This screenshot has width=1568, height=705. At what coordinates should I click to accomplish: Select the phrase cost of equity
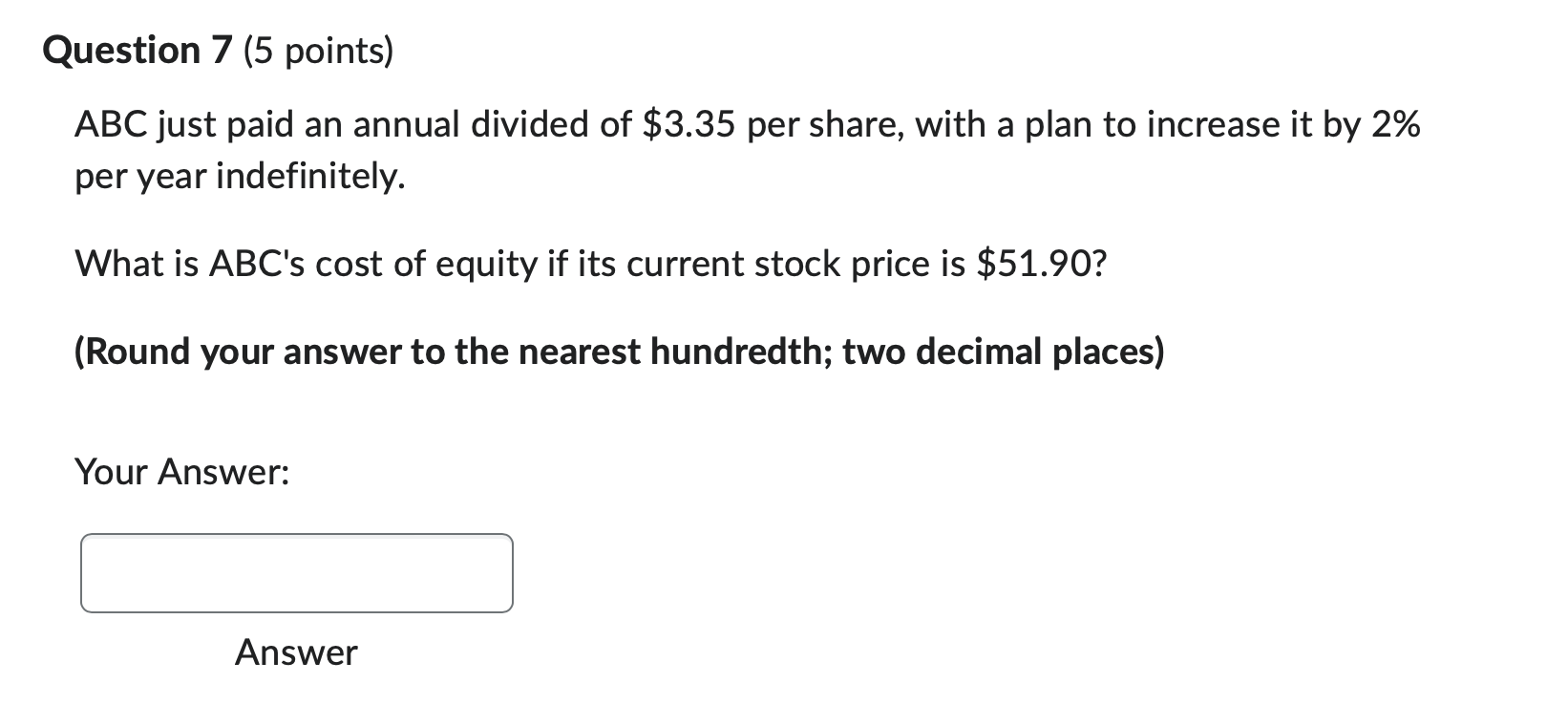[x=430, y=264]
